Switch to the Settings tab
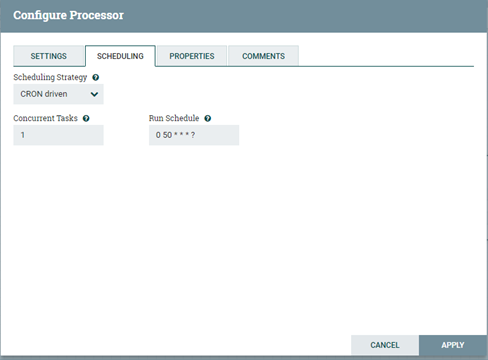This screenshot has width=488, height=360. click(49, 56)
